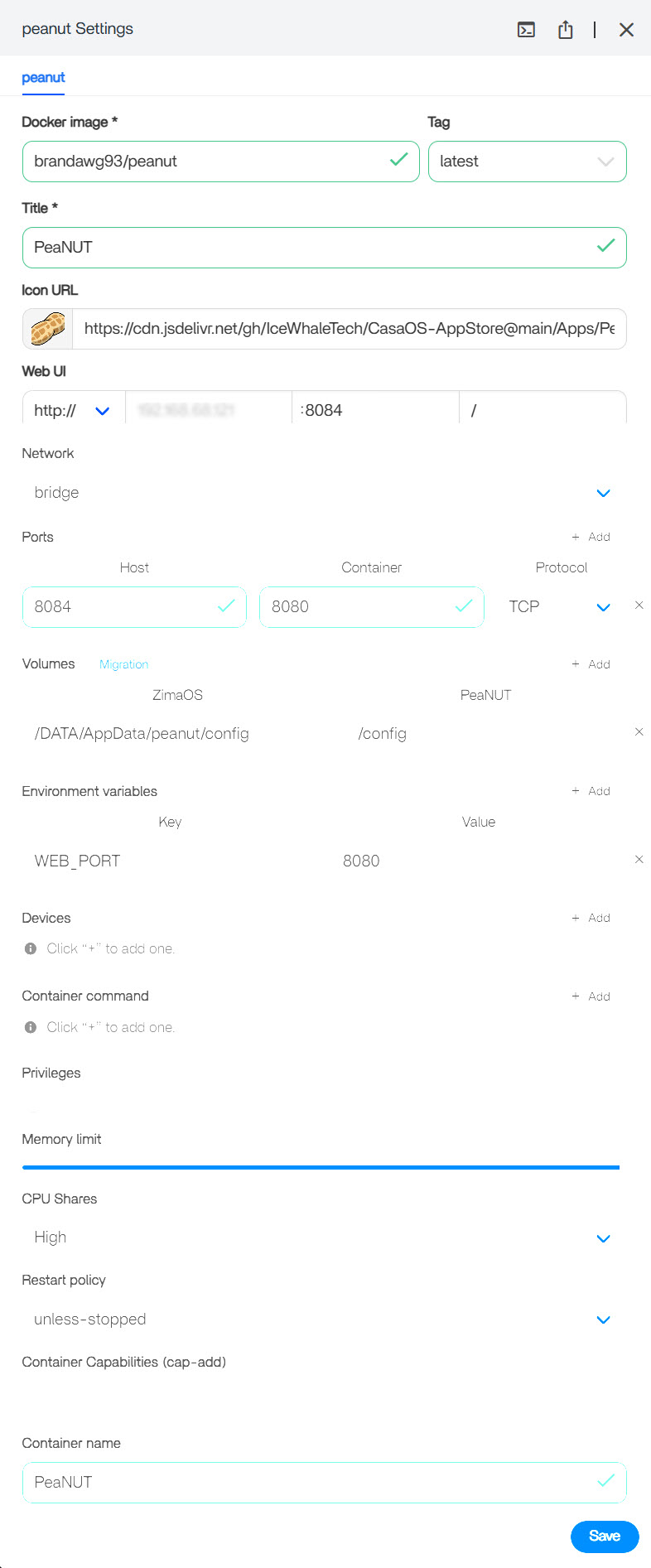This screenshot has height=1568, width=651.
Task: Click the export settings icon
Action: click(566, 30)
